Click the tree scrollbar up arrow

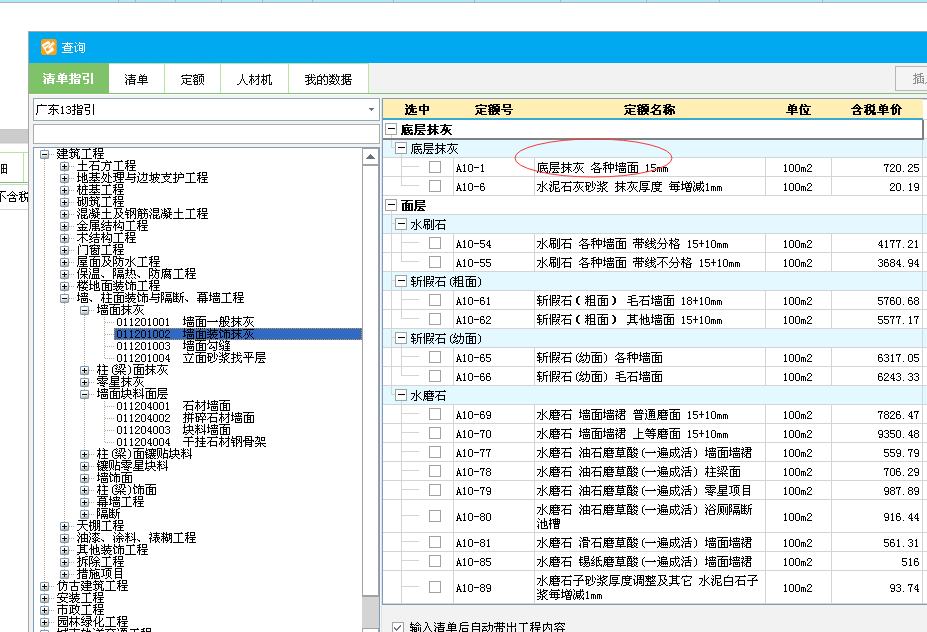point(371,157)
